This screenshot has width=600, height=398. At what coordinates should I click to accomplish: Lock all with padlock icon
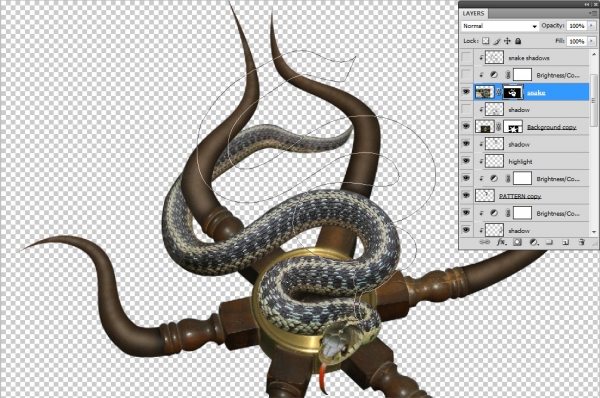(518, 41)
